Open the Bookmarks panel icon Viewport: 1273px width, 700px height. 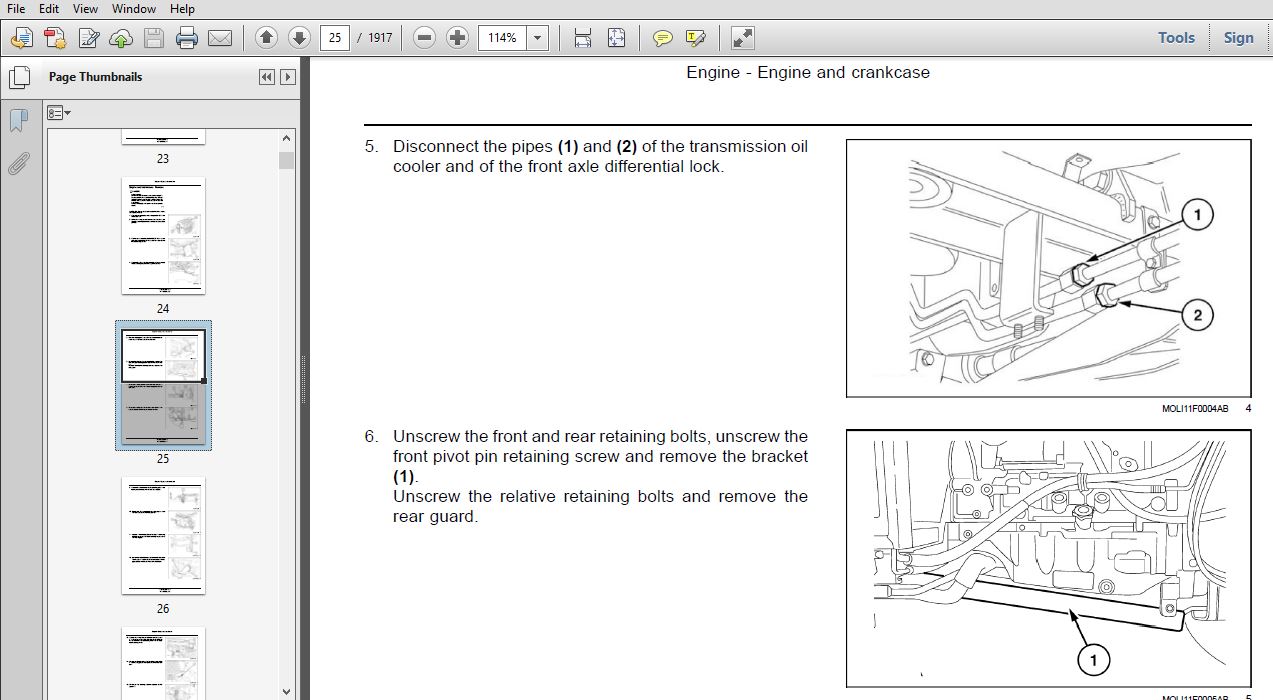coord(18,121)
